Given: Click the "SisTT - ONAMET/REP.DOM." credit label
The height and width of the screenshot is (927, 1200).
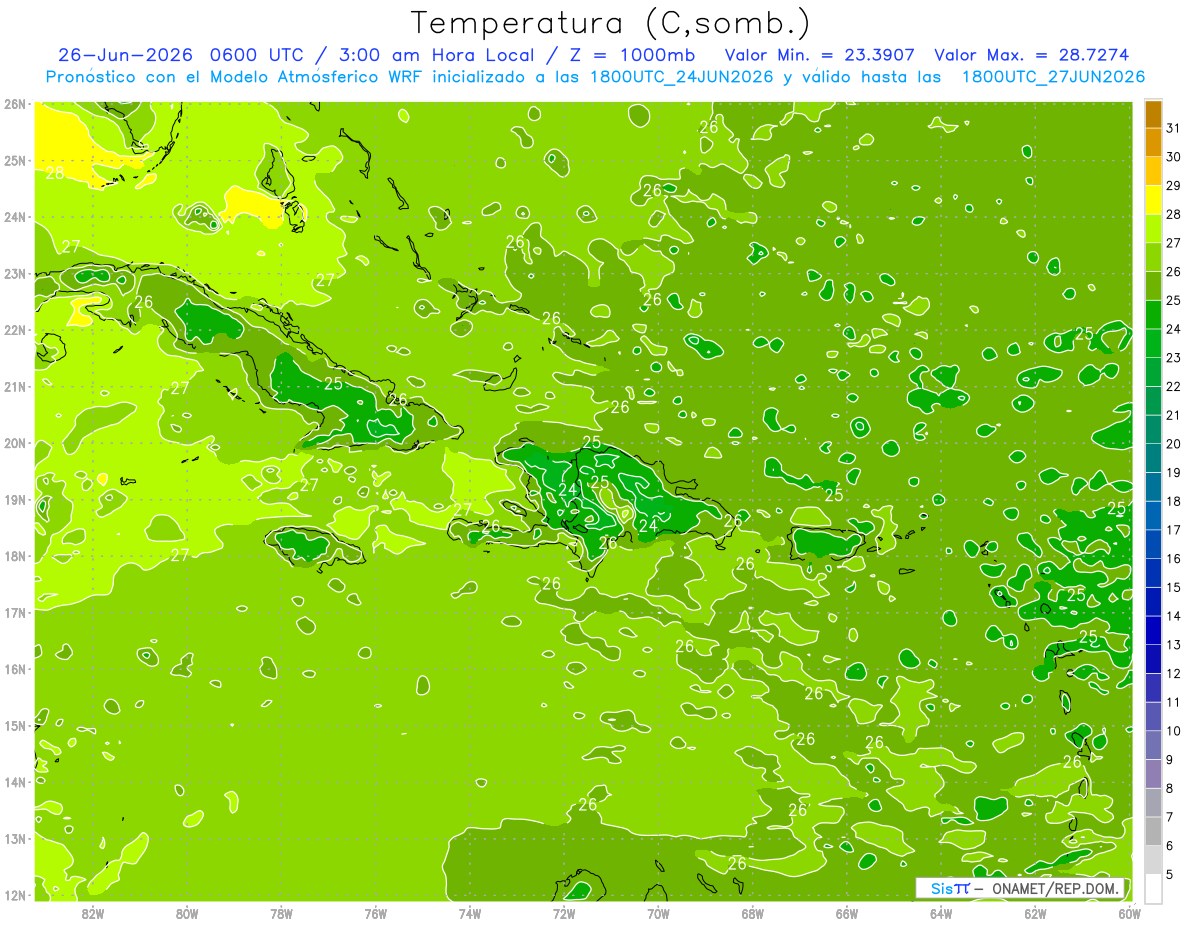Looking at the screenshot, I should [x=1021, y=888].
